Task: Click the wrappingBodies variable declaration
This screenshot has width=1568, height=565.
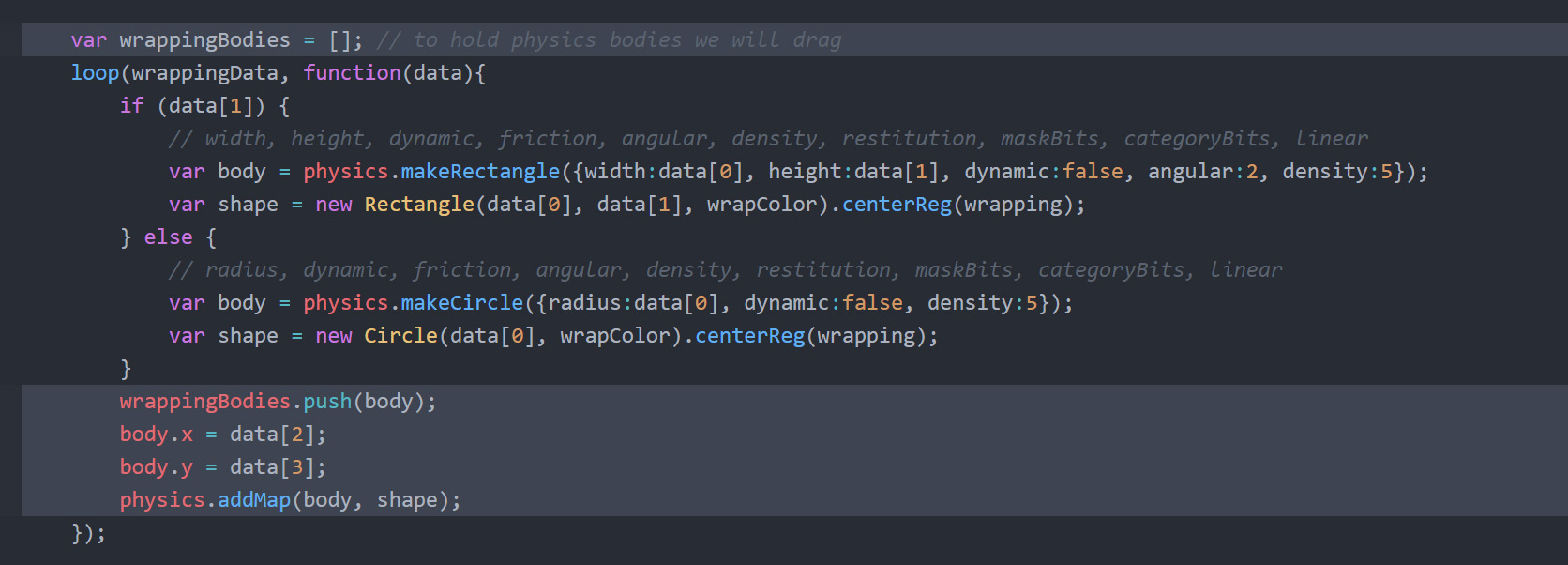Action: (217, 40)
